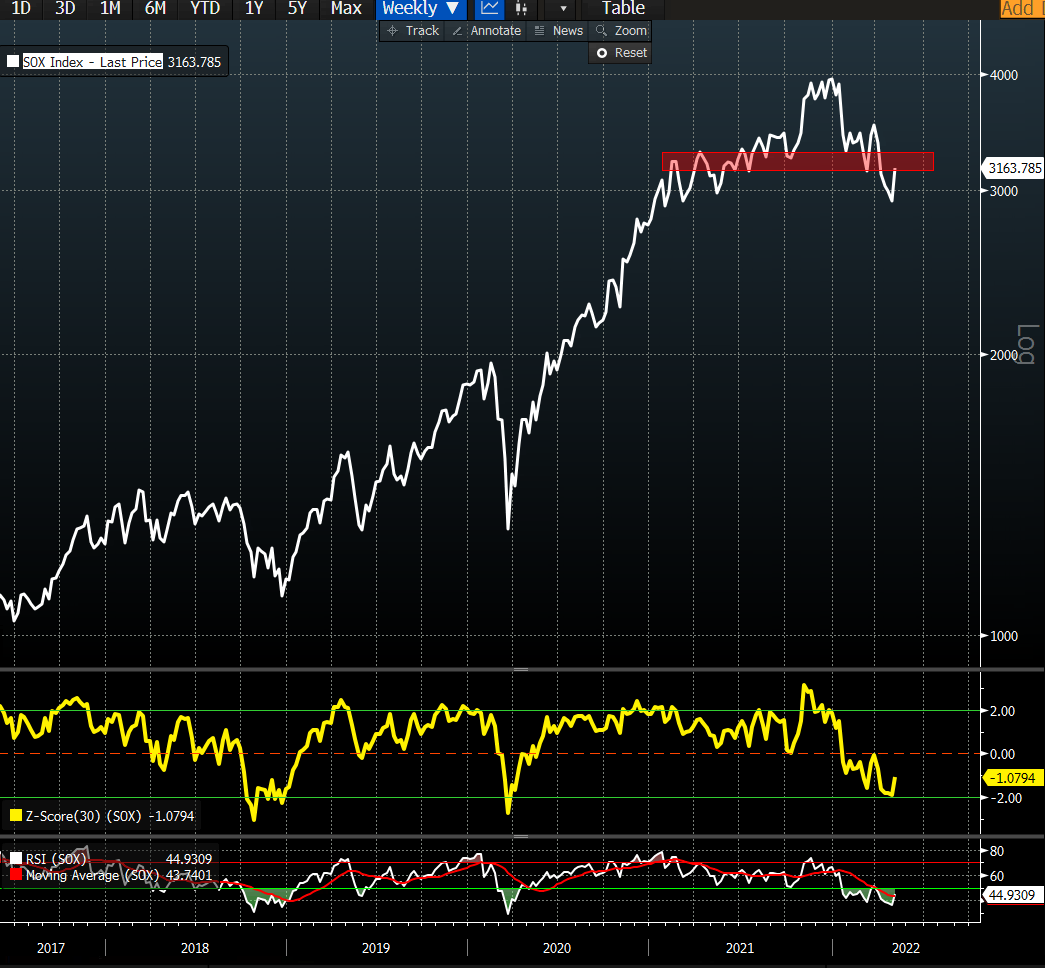Open the Annotate tool

coord(487,31)
